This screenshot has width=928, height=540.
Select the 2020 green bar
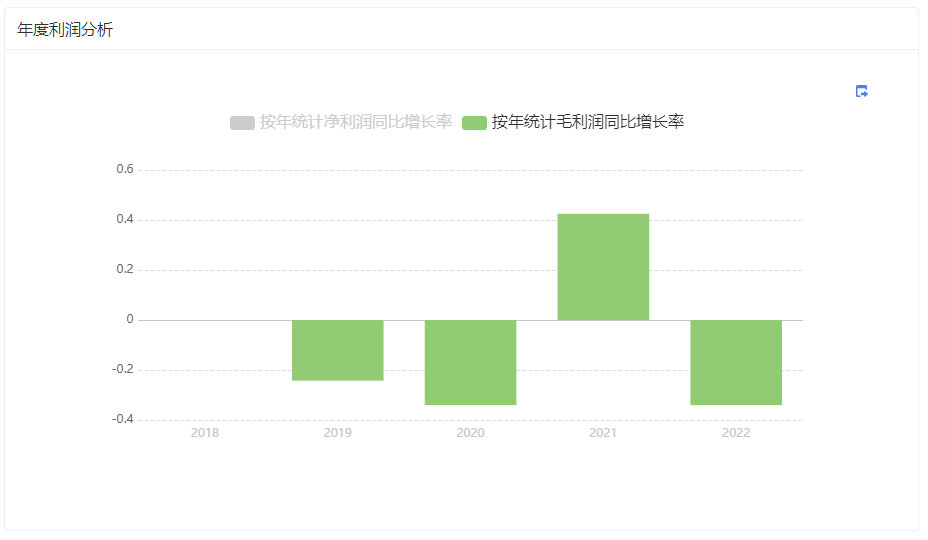click(471, 362)
